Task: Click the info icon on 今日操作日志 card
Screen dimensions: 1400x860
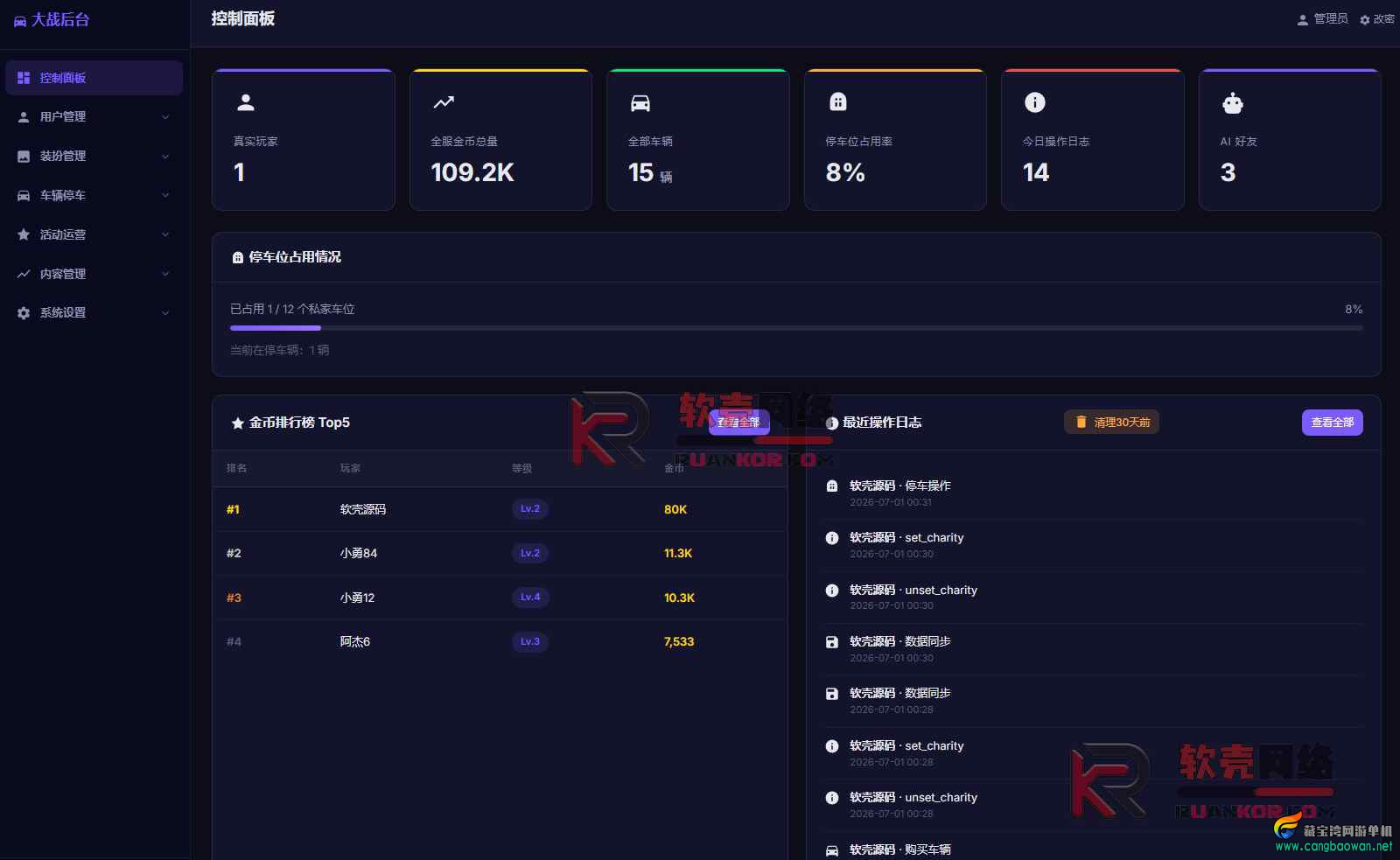Action: [1035, 102]
